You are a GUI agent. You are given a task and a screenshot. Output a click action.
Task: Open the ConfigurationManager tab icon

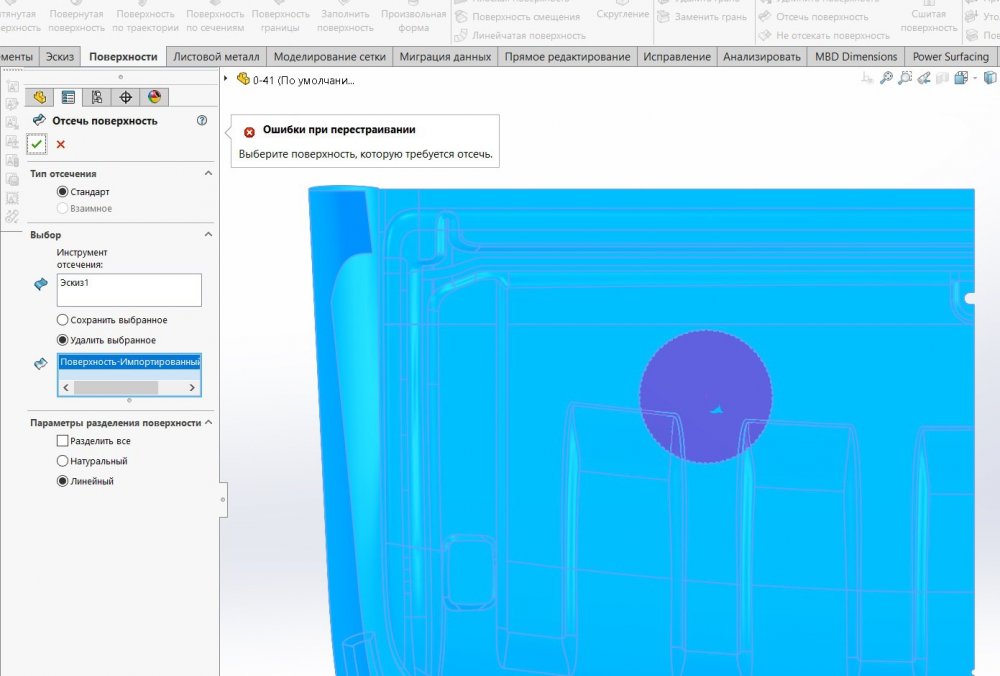pyautogui.click(x=97, y=97)
